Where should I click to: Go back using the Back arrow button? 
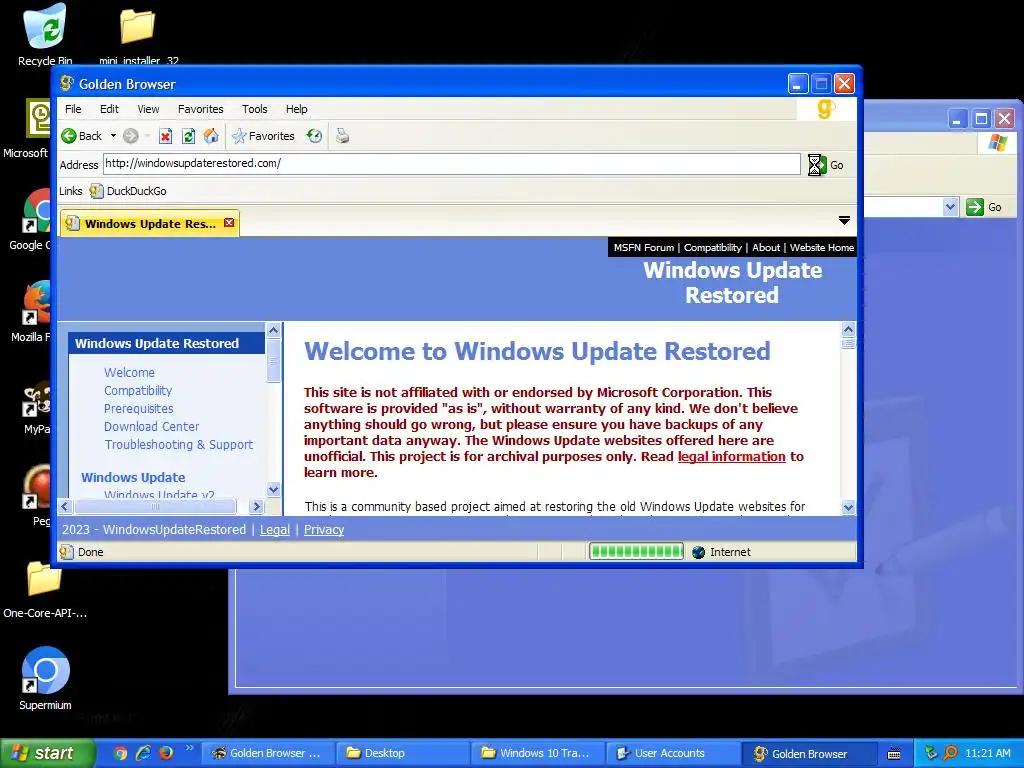(82, 136)
